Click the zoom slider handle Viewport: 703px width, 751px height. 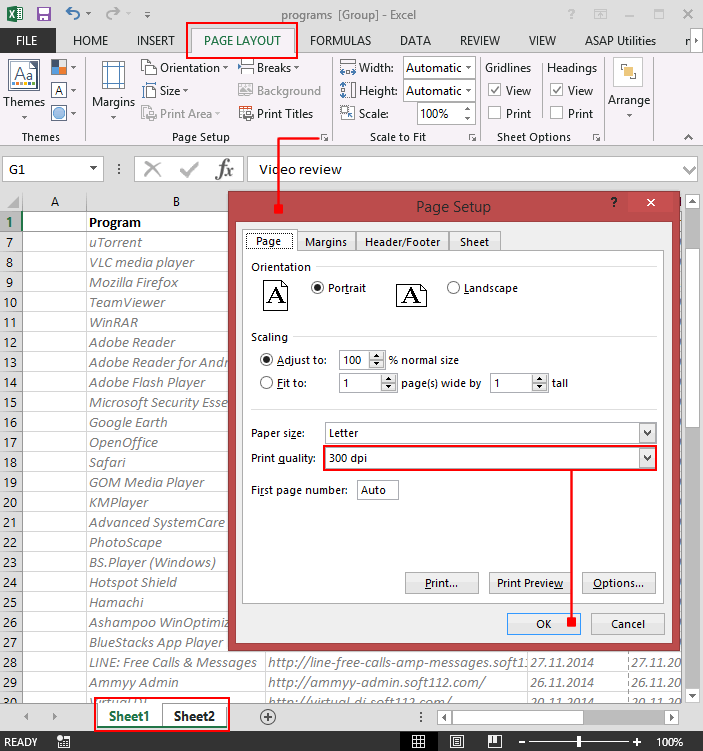tap(579, 741)
